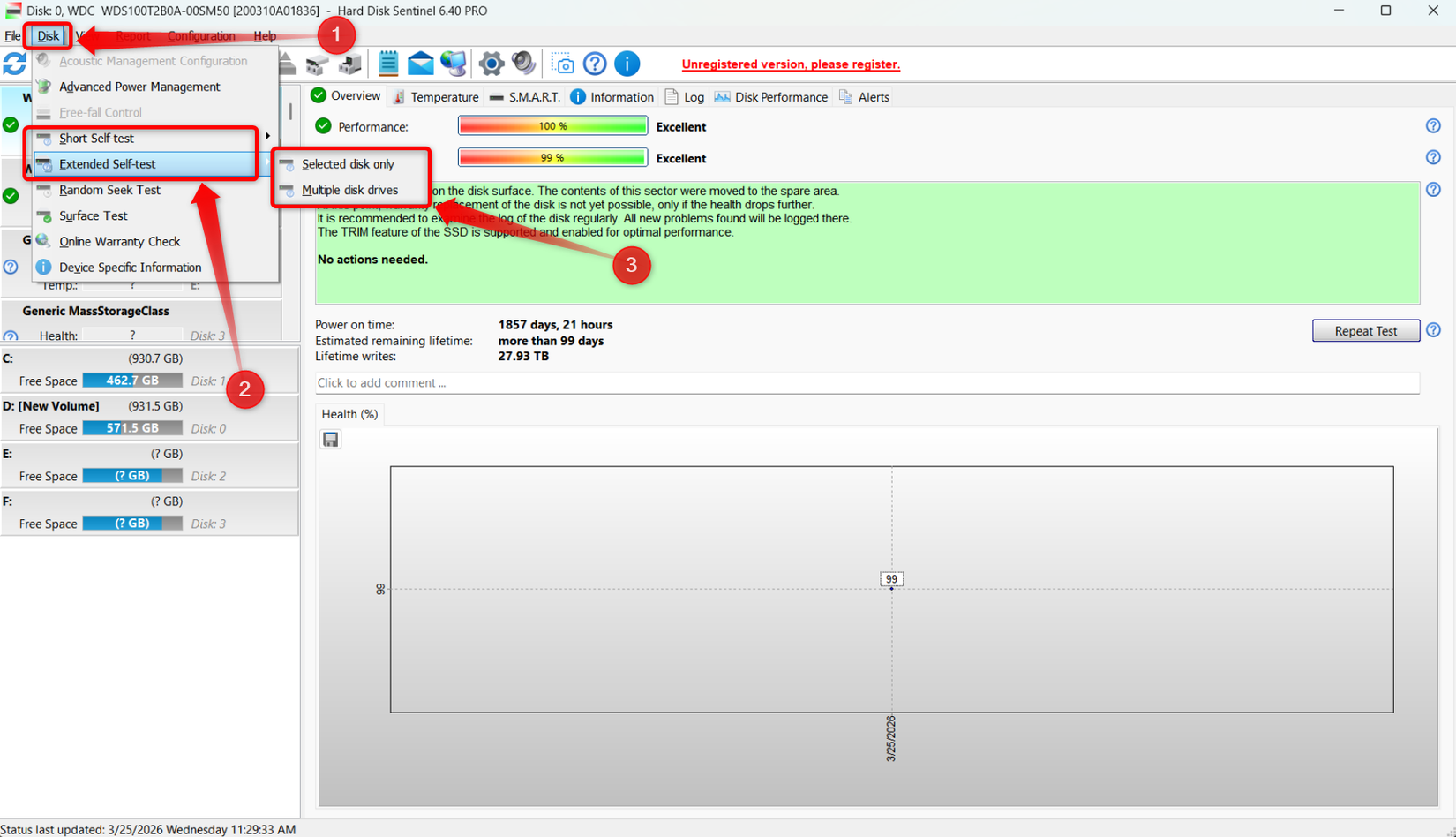The image size is (1456, 837).
Task: Click the acoustic/sound alert speaker icon
Action: point(524,64)
